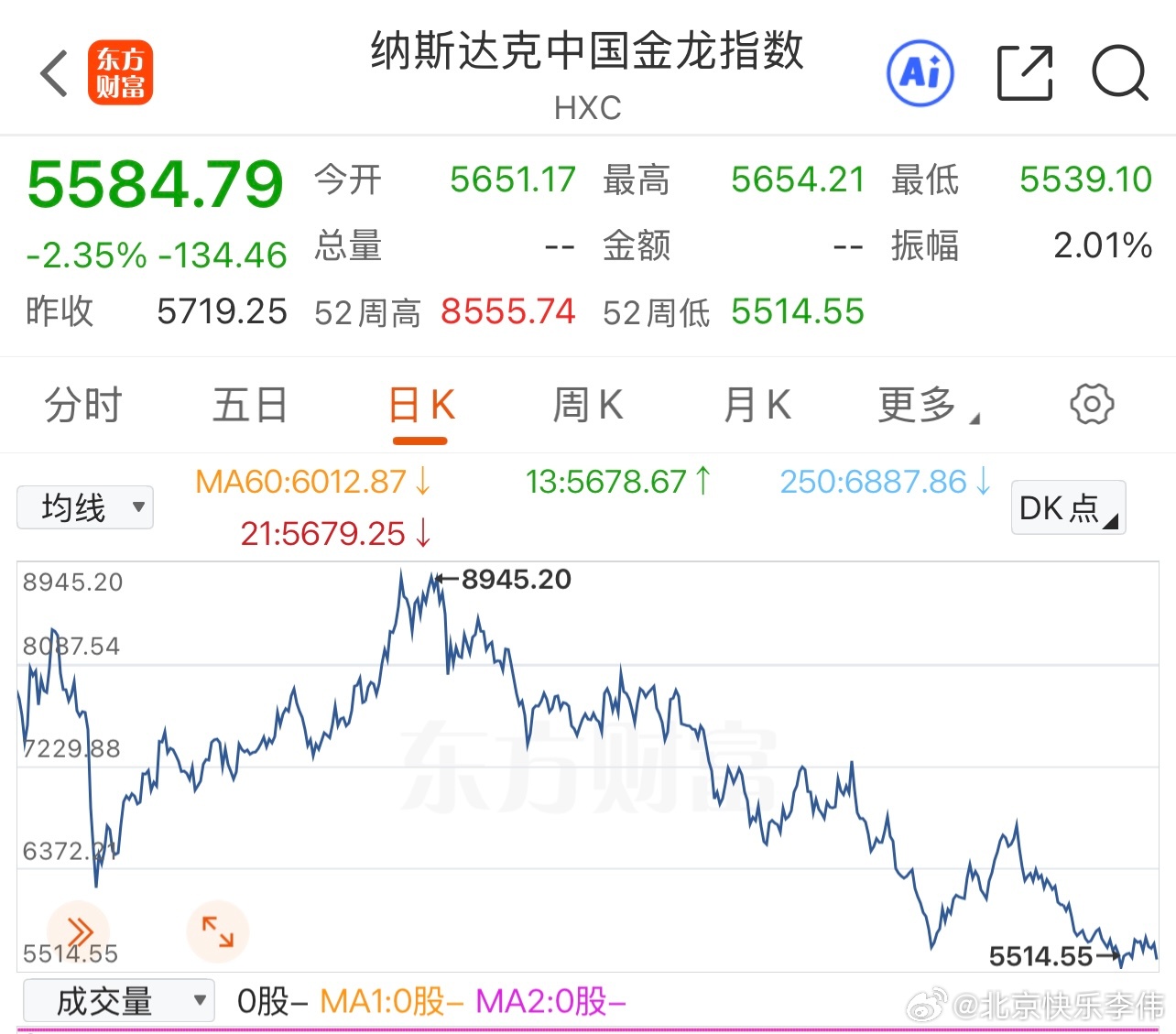Launch the AI assistant icon

(x=920, y=73)
